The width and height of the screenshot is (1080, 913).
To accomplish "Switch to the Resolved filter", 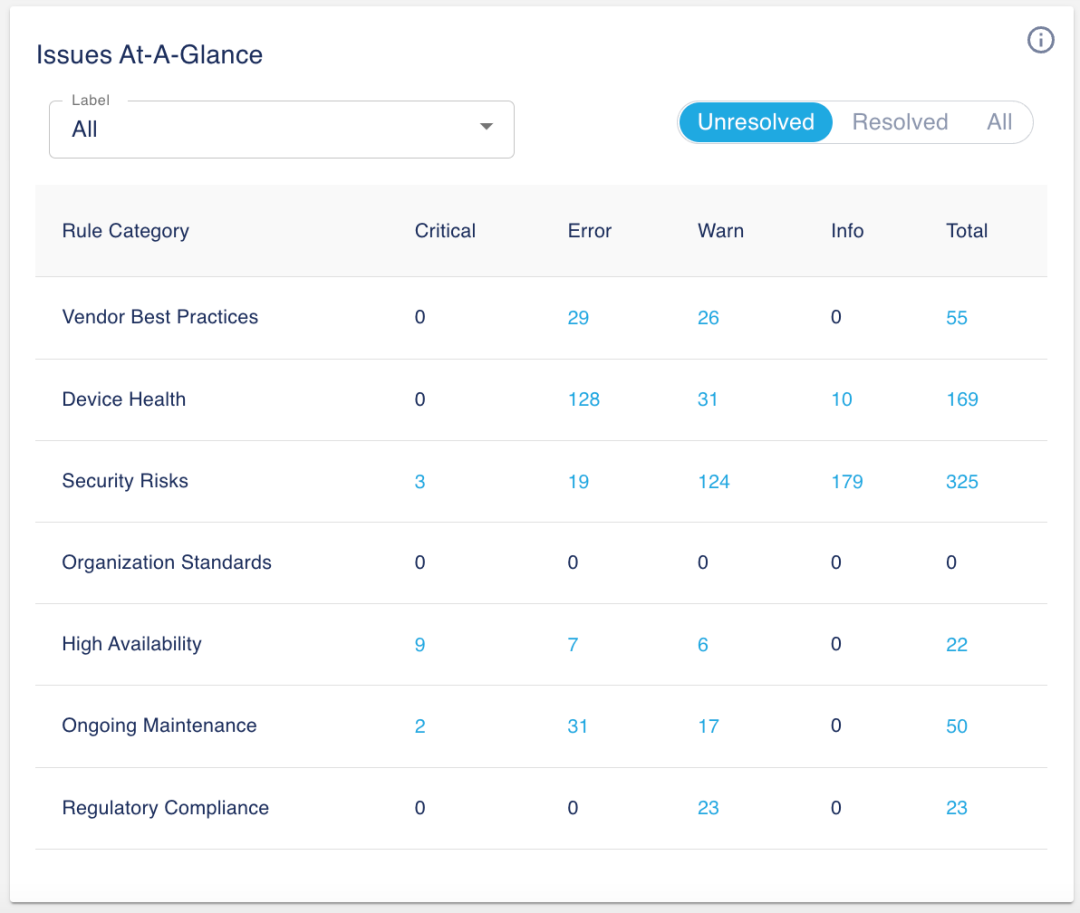I will [899, 122].
